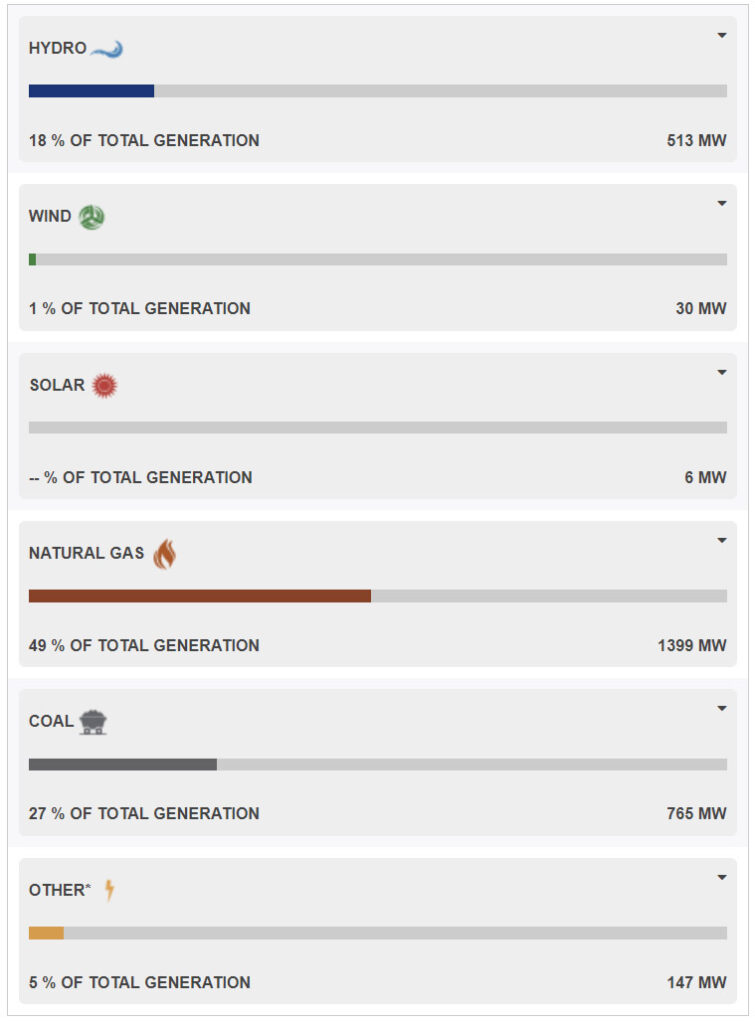This screenshot has height=1024, width=755.
Task: Click the 27 % of total generation text
Action: [144, 814]
